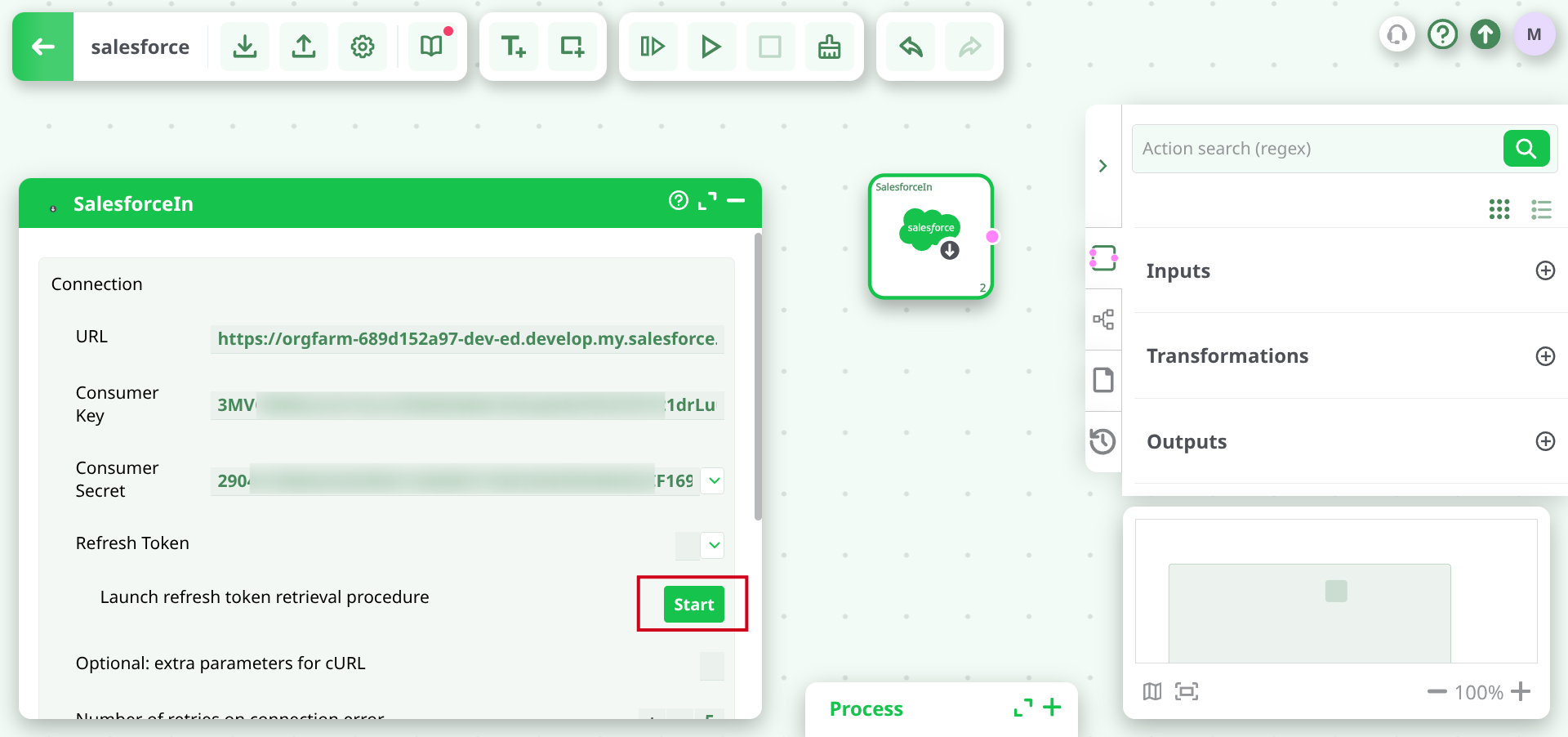Start the refresh token retrieval procedure
The image size is (1568, 737).
click(x=694, y=605)
